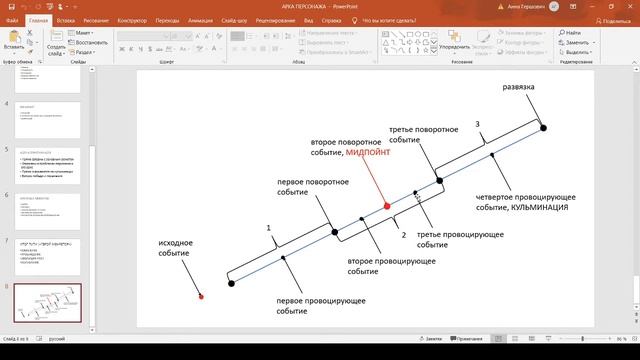Click the lightbulb Tell Me icon

tap(354, 20)
